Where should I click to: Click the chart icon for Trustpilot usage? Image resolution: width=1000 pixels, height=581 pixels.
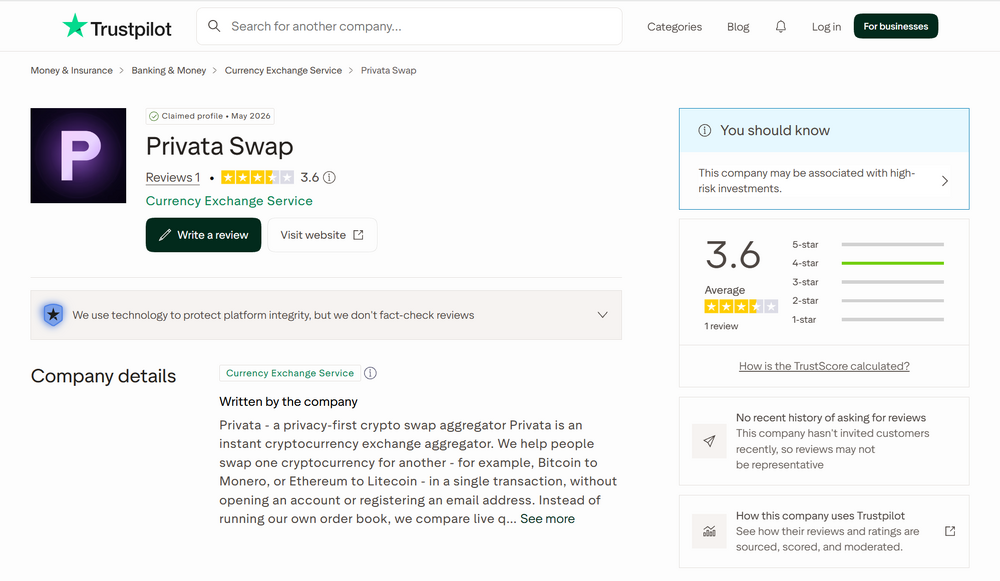tap(709, 531)
